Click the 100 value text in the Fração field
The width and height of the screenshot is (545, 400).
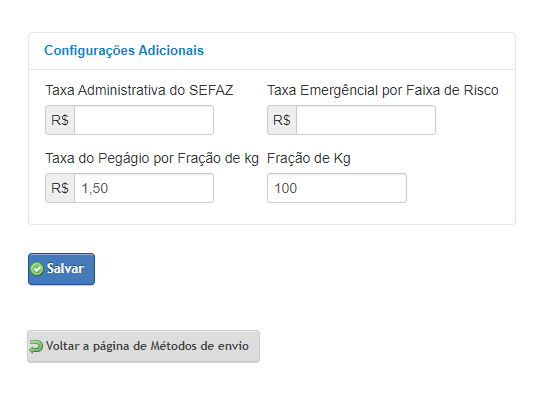click(x=286, y=188)
